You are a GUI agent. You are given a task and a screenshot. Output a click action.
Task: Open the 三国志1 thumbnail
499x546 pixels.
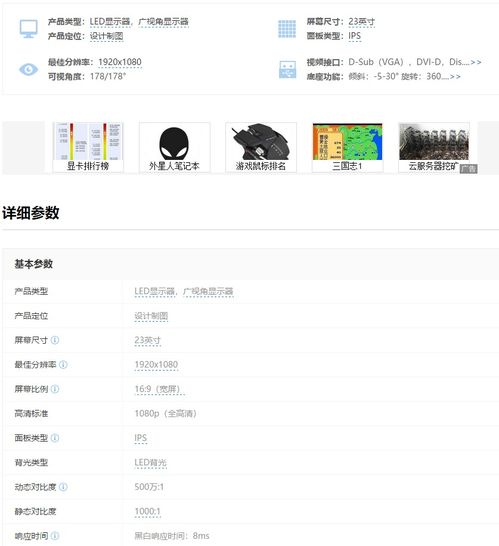[348, 147]
